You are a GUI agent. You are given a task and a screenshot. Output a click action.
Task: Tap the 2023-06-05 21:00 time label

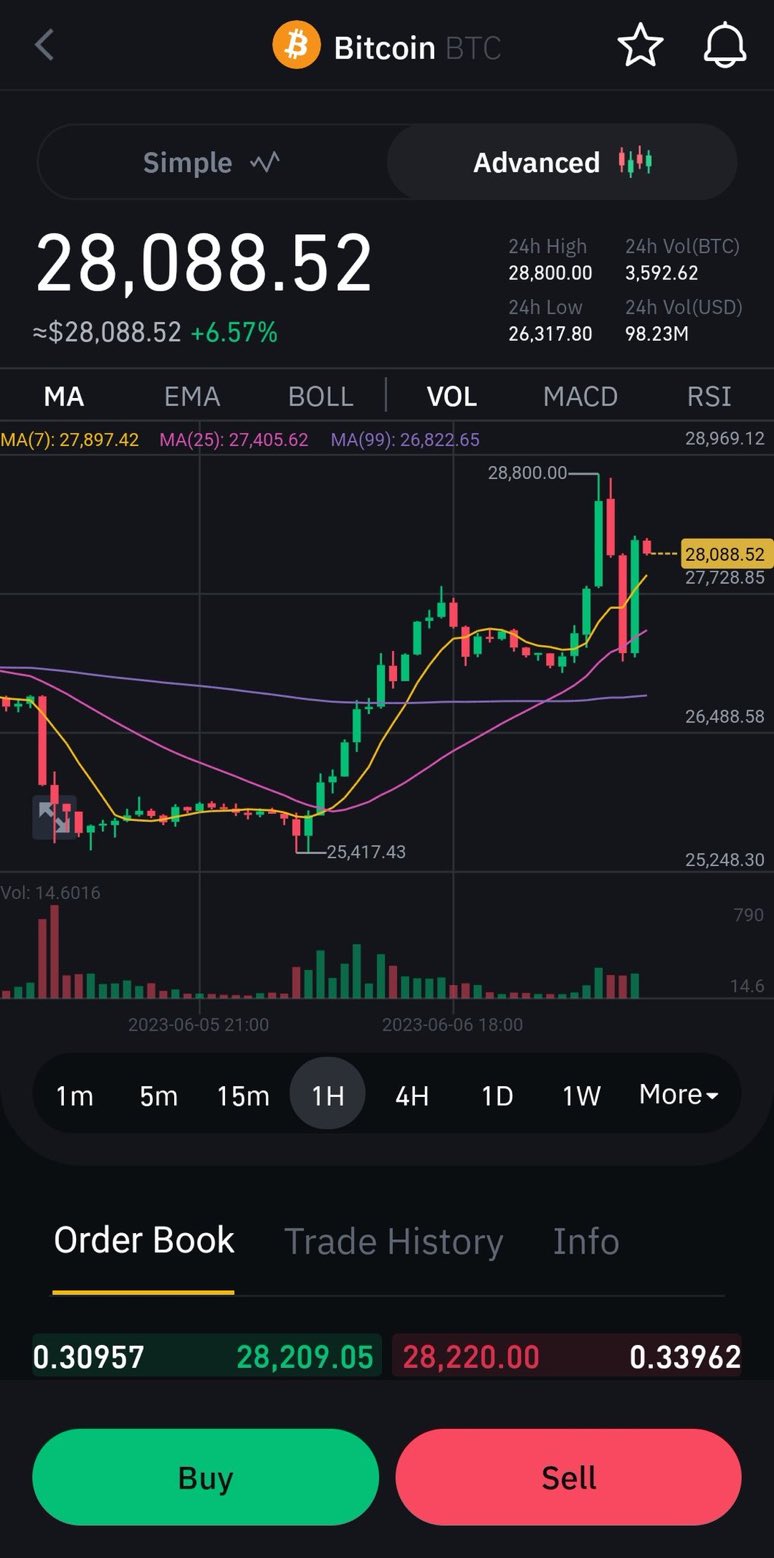click(198, 1025)
